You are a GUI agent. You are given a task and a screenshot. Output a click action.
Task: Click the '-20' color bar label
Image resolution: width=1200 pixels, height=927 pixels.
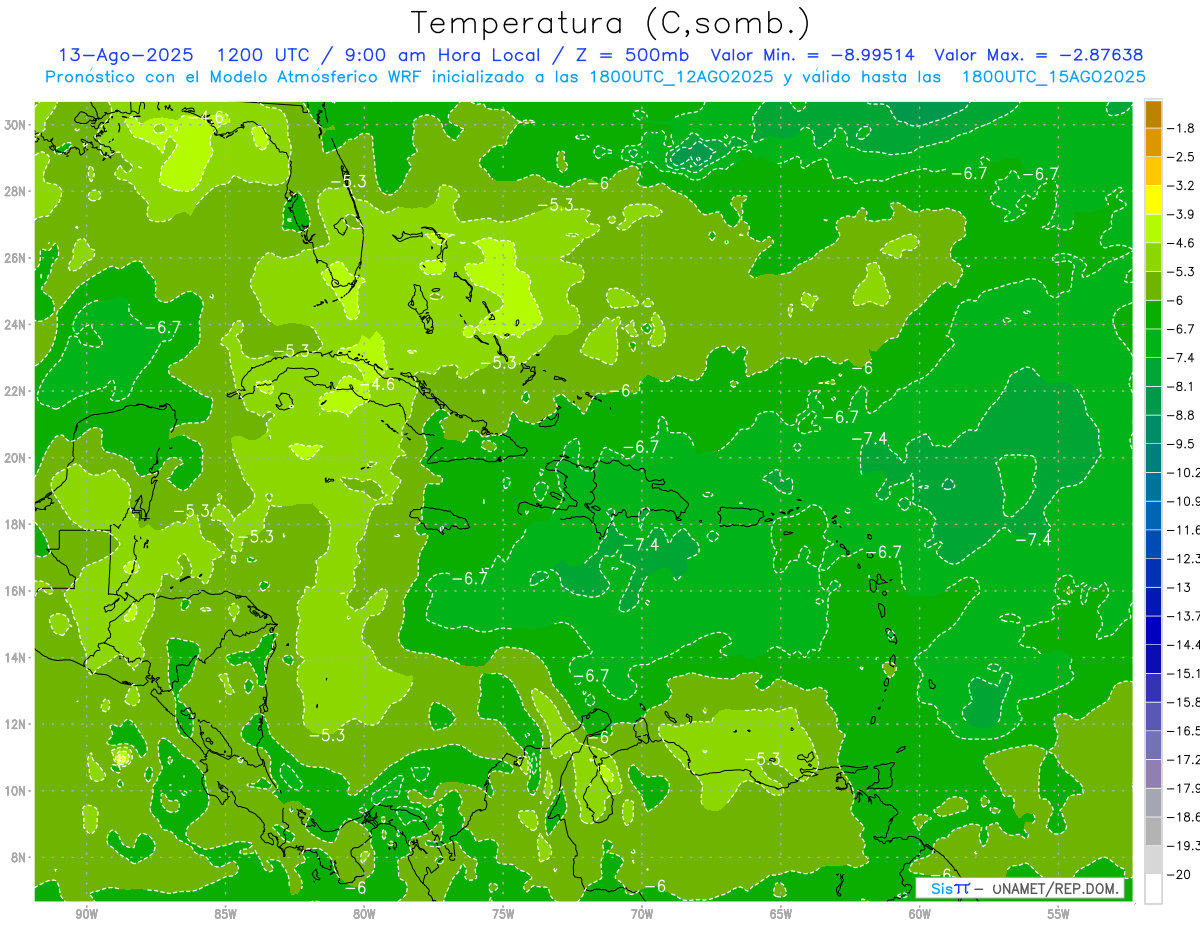pos(1179,875)
